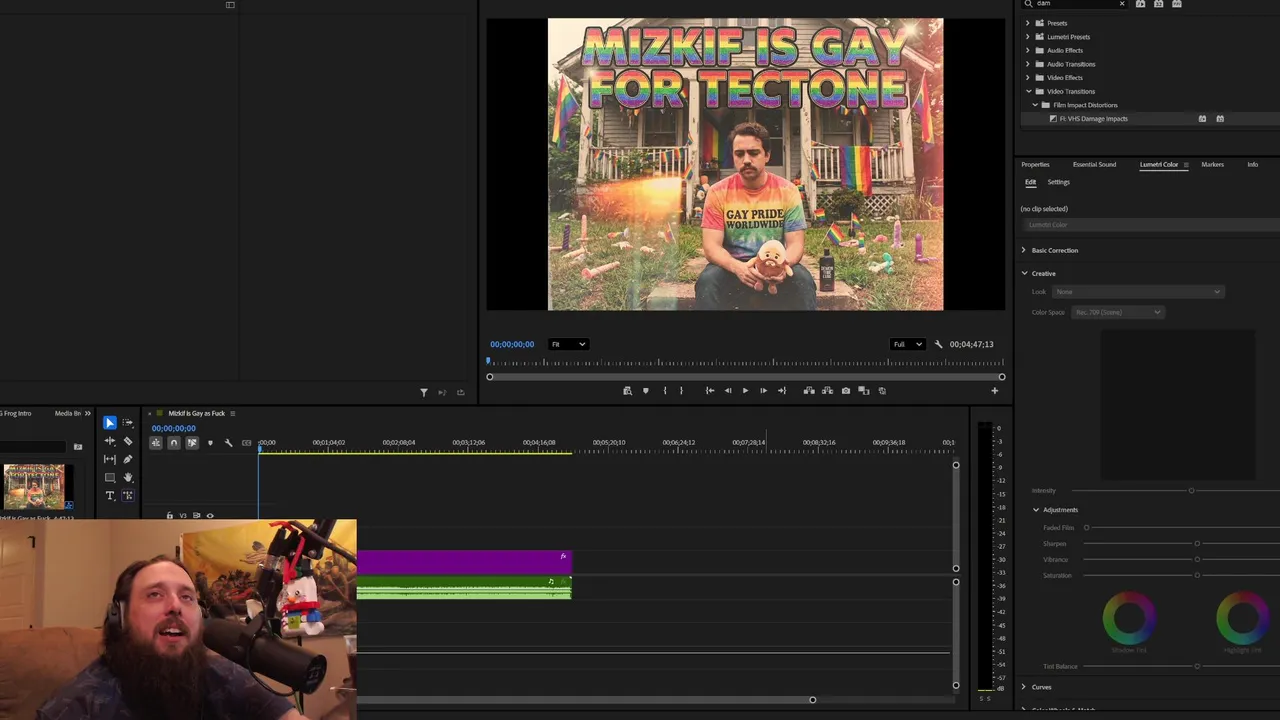Expand the Audio Transitions folder

click(1027, 64)
